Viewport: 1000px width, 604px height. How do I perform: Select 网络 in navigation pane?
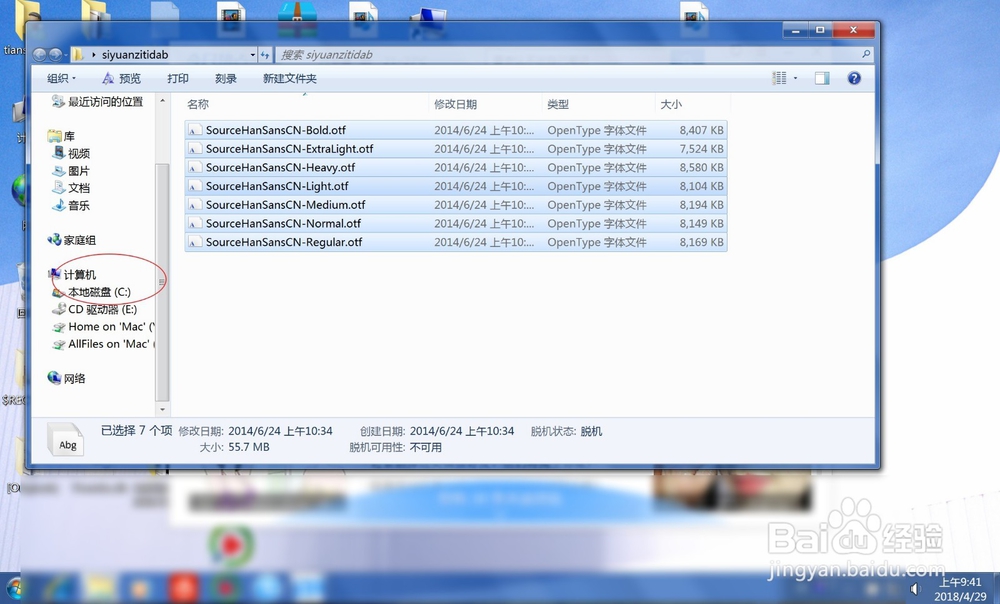pyautogui.click(x=66, y=378)
